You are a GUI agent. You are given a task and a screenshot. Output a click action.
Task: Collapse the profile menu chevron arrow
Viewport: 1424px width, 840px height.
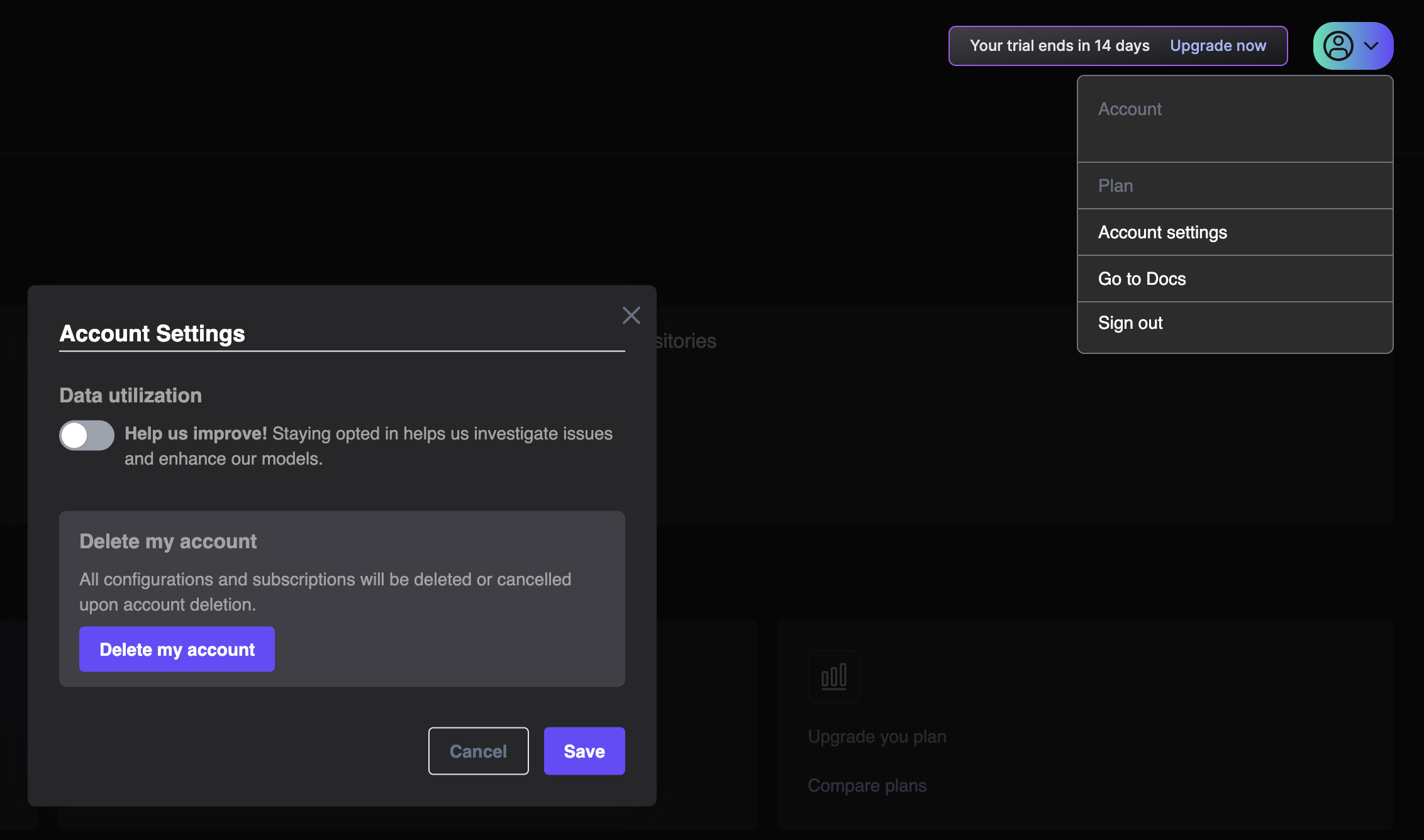[1371, 46]
